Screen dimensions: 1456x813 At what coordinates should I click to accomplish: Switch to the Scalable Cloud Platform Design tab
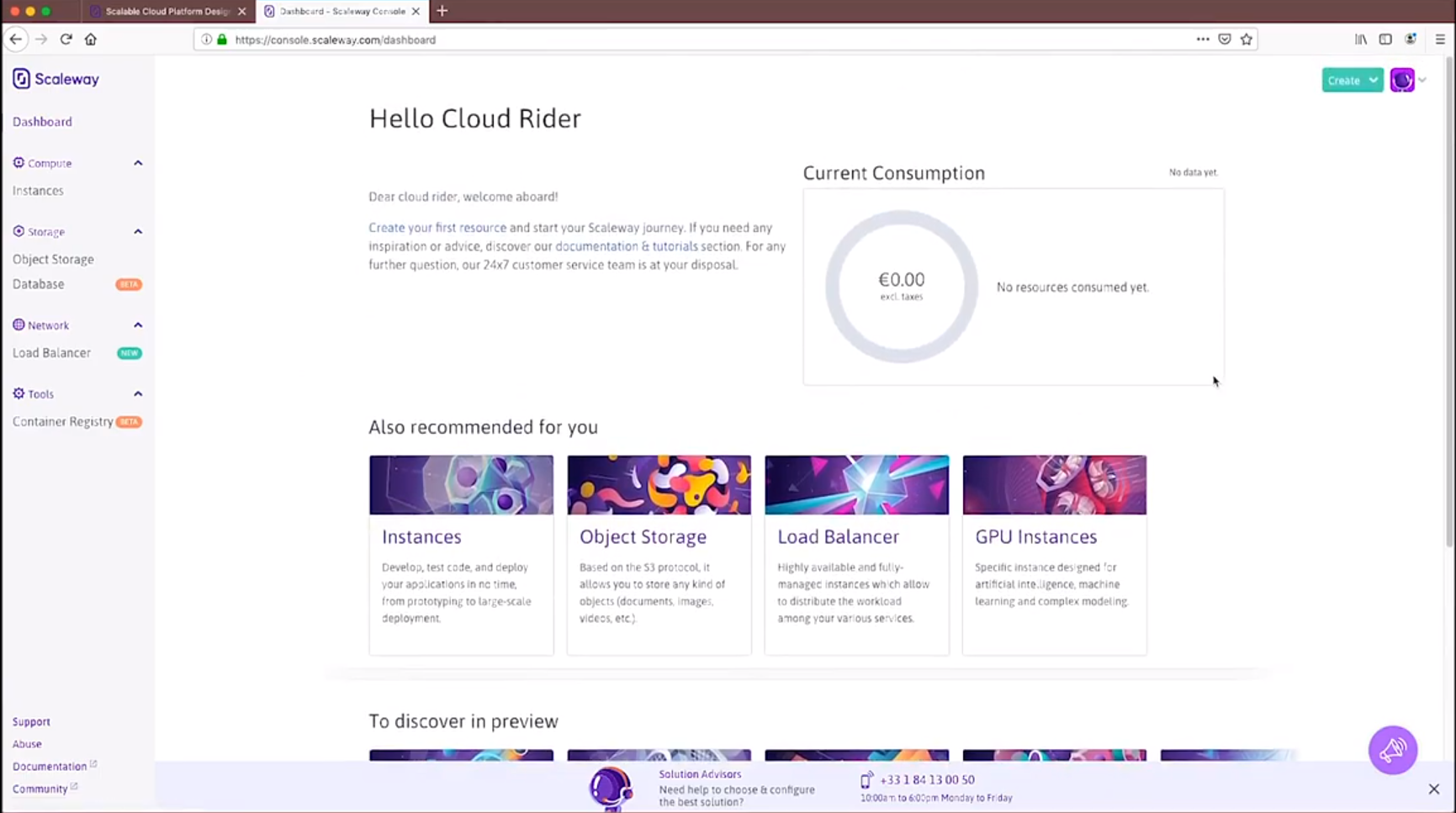[x=167, y=12]
